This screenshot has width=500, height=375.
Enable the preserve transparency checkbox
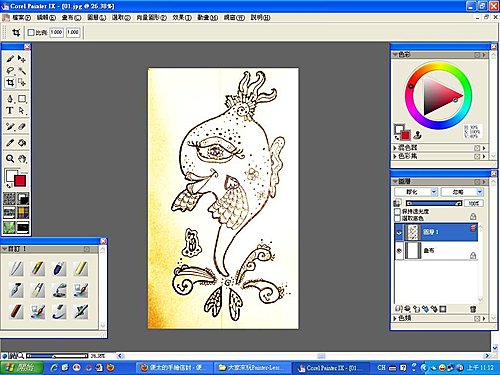coord(397,211)
